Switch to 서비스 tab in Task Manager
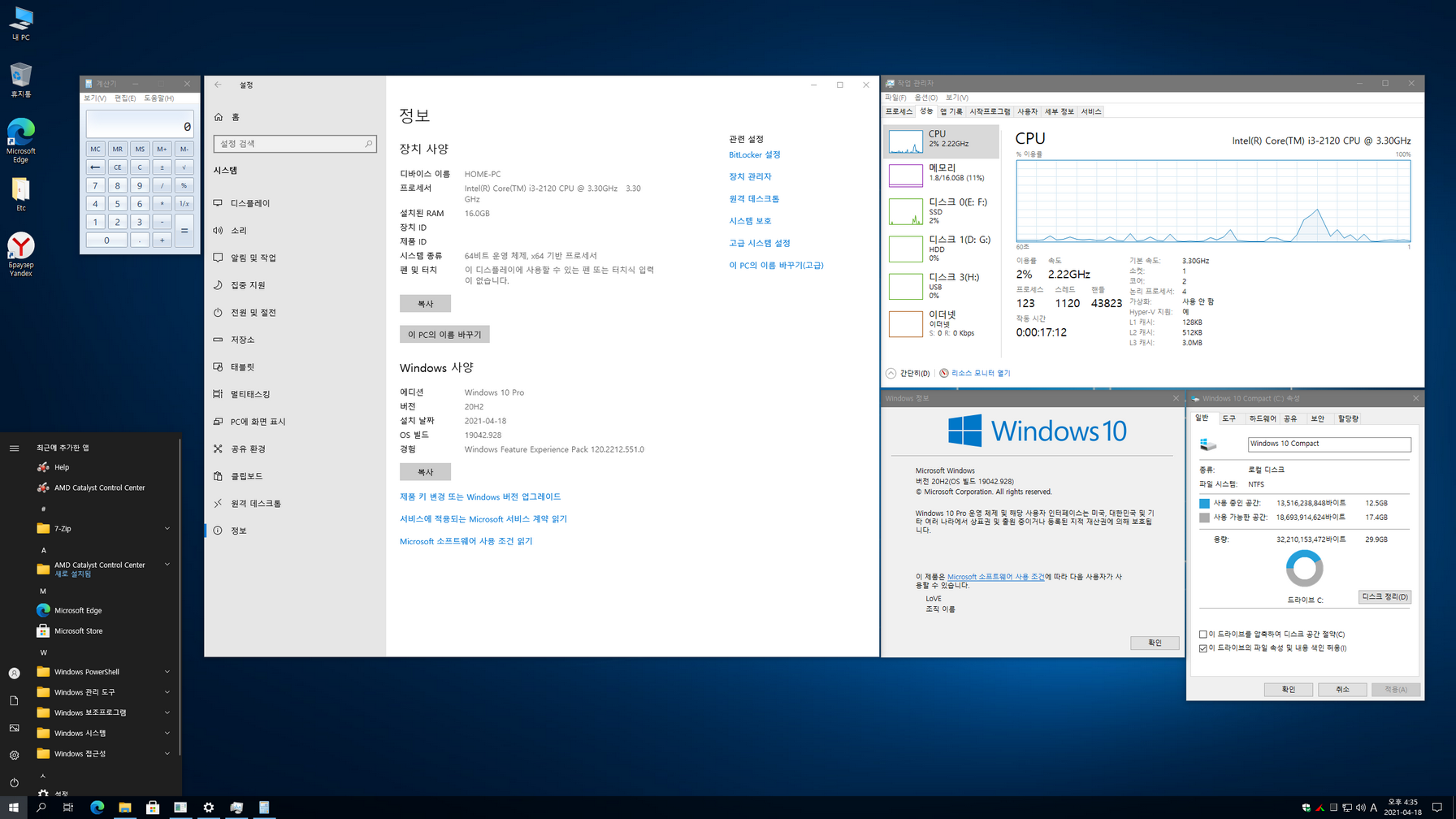The height and width of the screenshot is (819, 1456). 1091,111
